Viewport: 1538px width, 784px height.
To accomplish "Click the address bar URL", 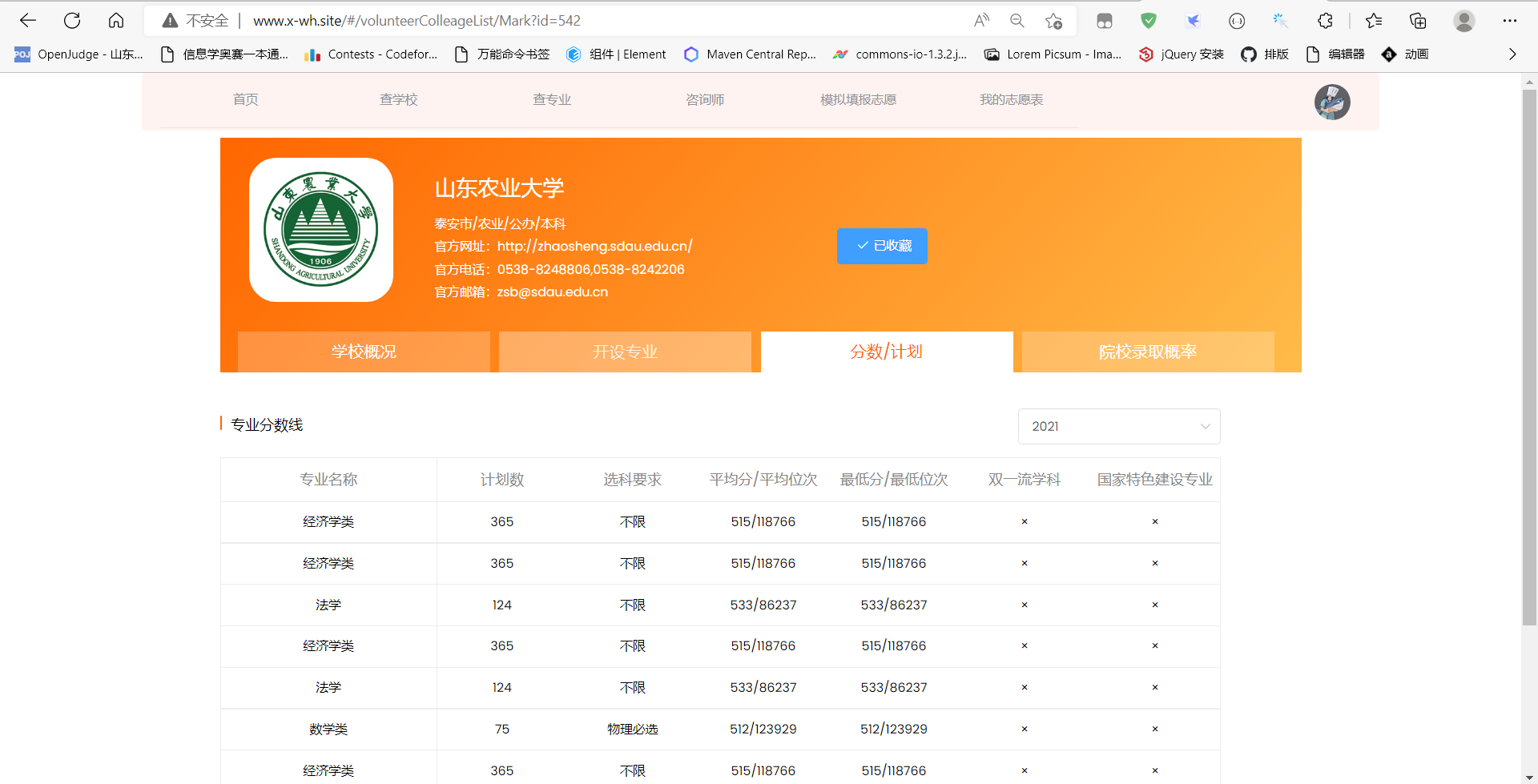I will point(417,21).
